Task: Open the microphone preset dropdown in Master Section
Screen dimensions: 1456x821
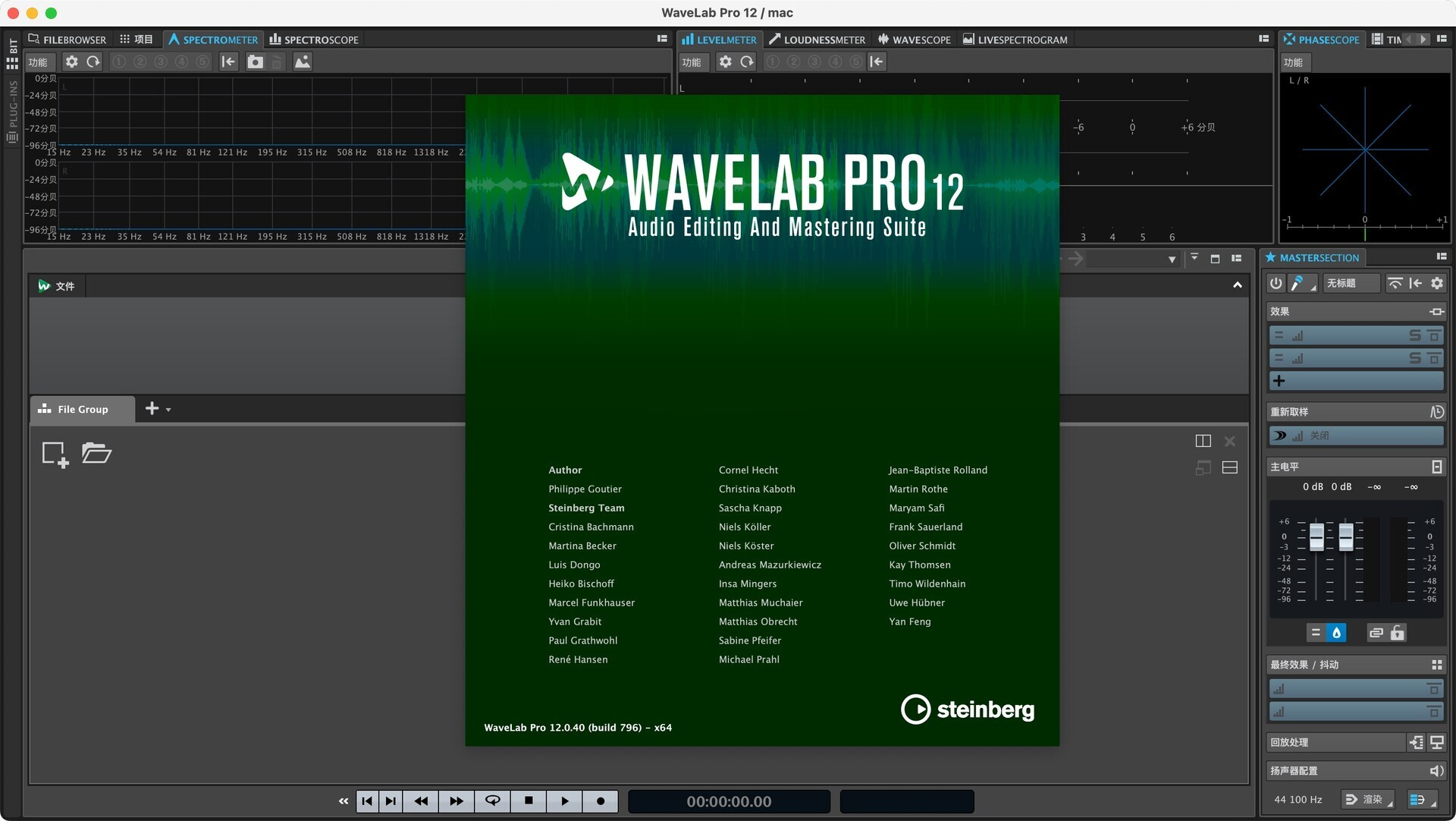Action: pos(1304,283)
